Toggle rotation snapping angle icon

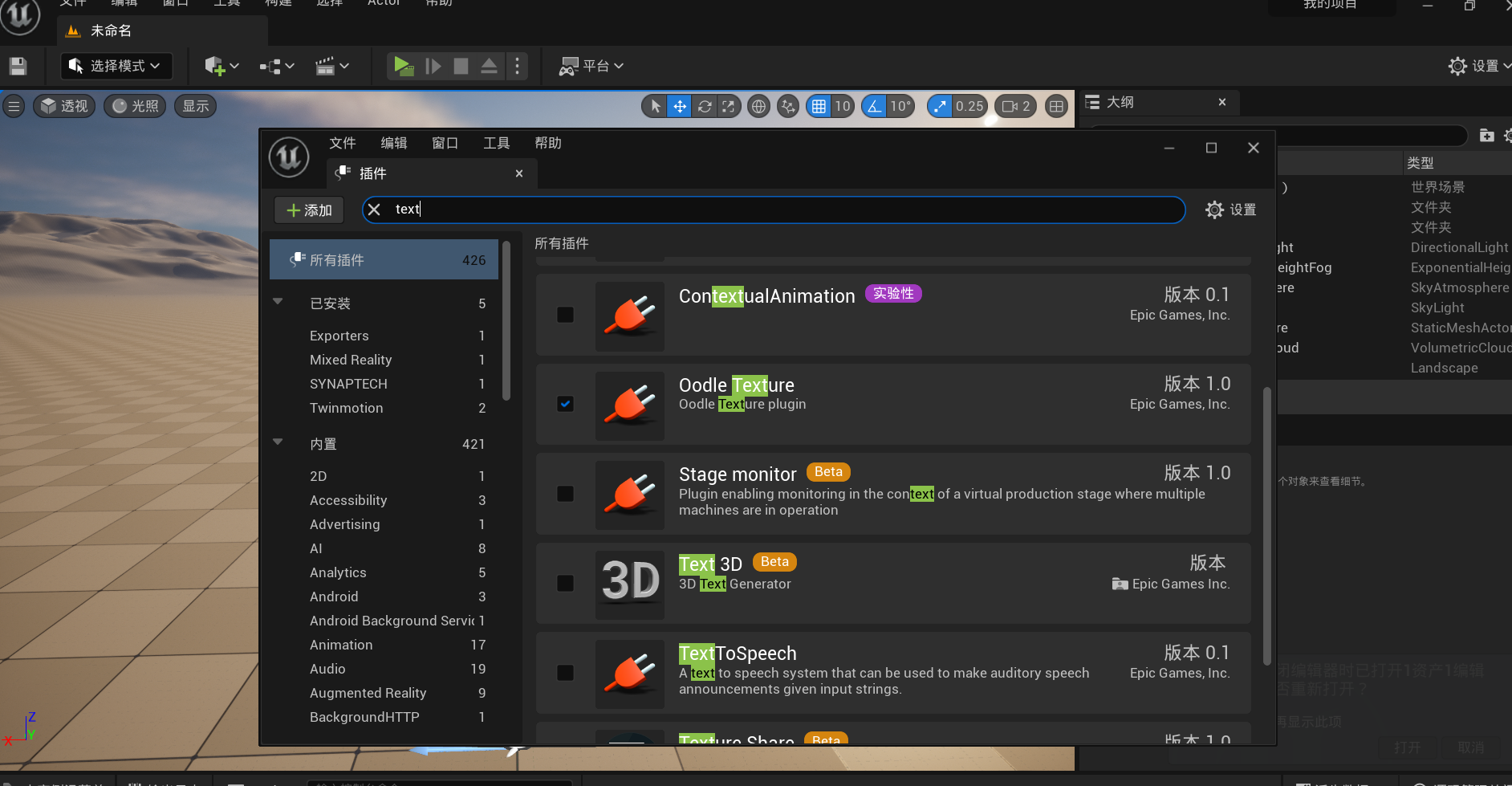click(874, 106)
